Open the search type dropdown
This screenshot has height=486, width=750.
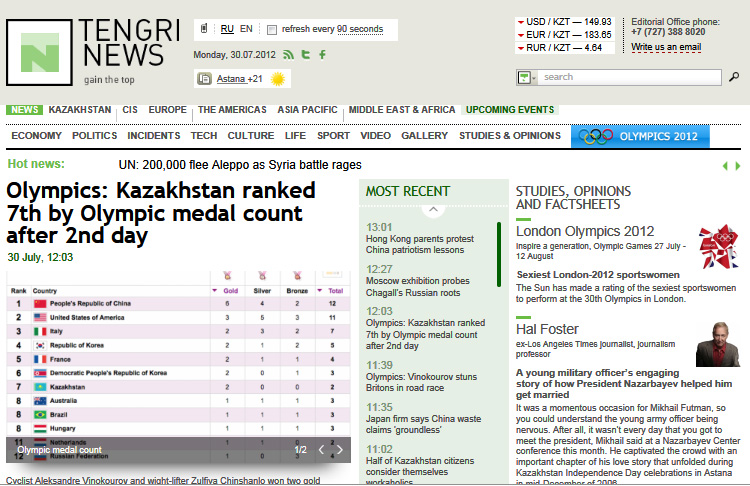point(527,78)
